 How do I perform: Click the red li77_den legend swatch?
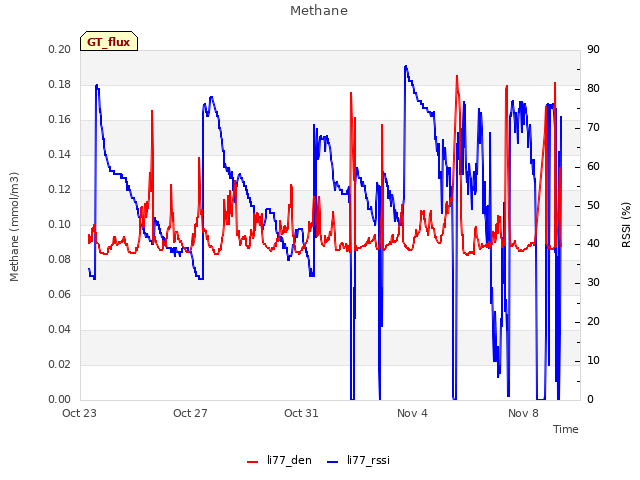(253, 462)
